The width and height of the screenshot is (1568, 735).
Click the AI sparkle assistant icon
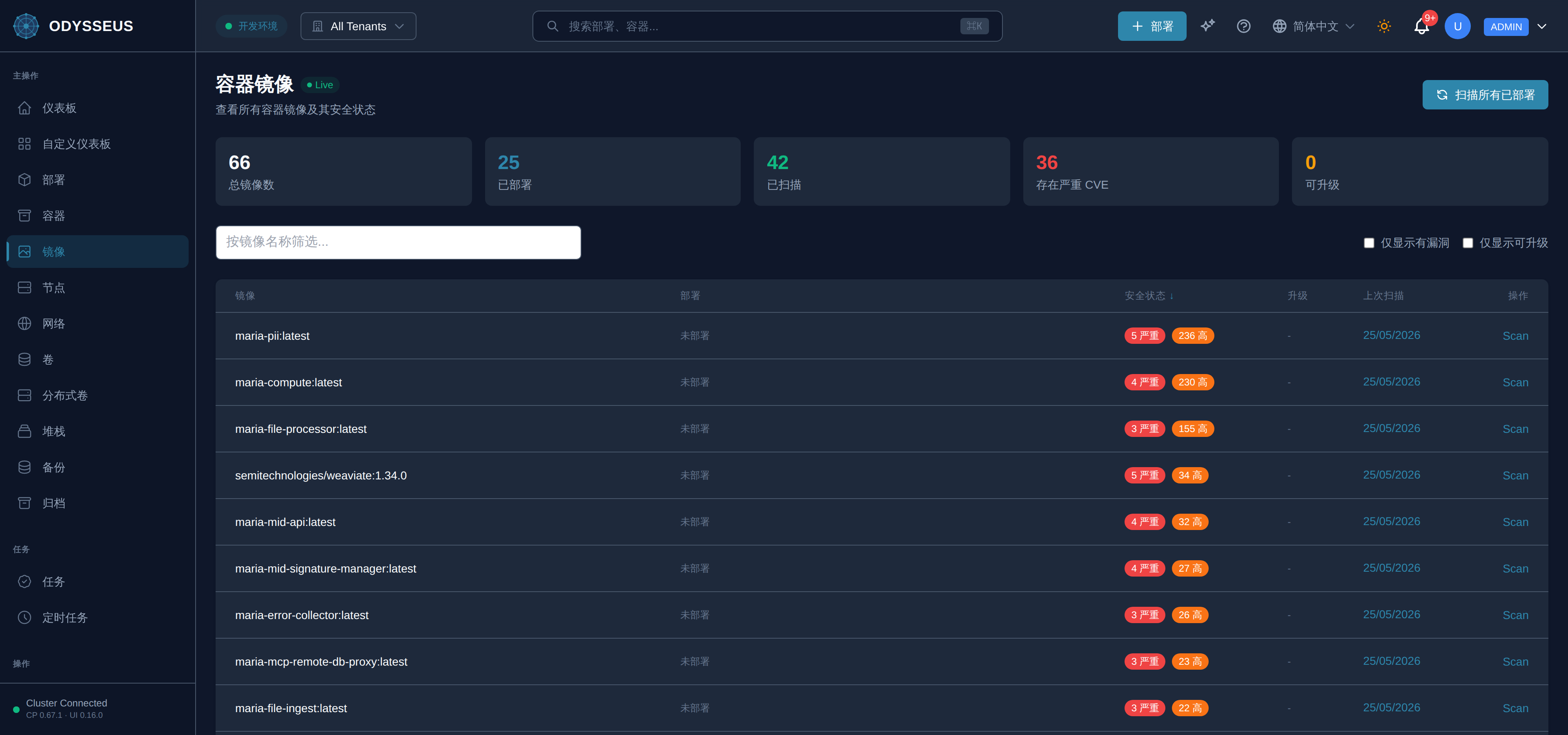(1207, 26)
